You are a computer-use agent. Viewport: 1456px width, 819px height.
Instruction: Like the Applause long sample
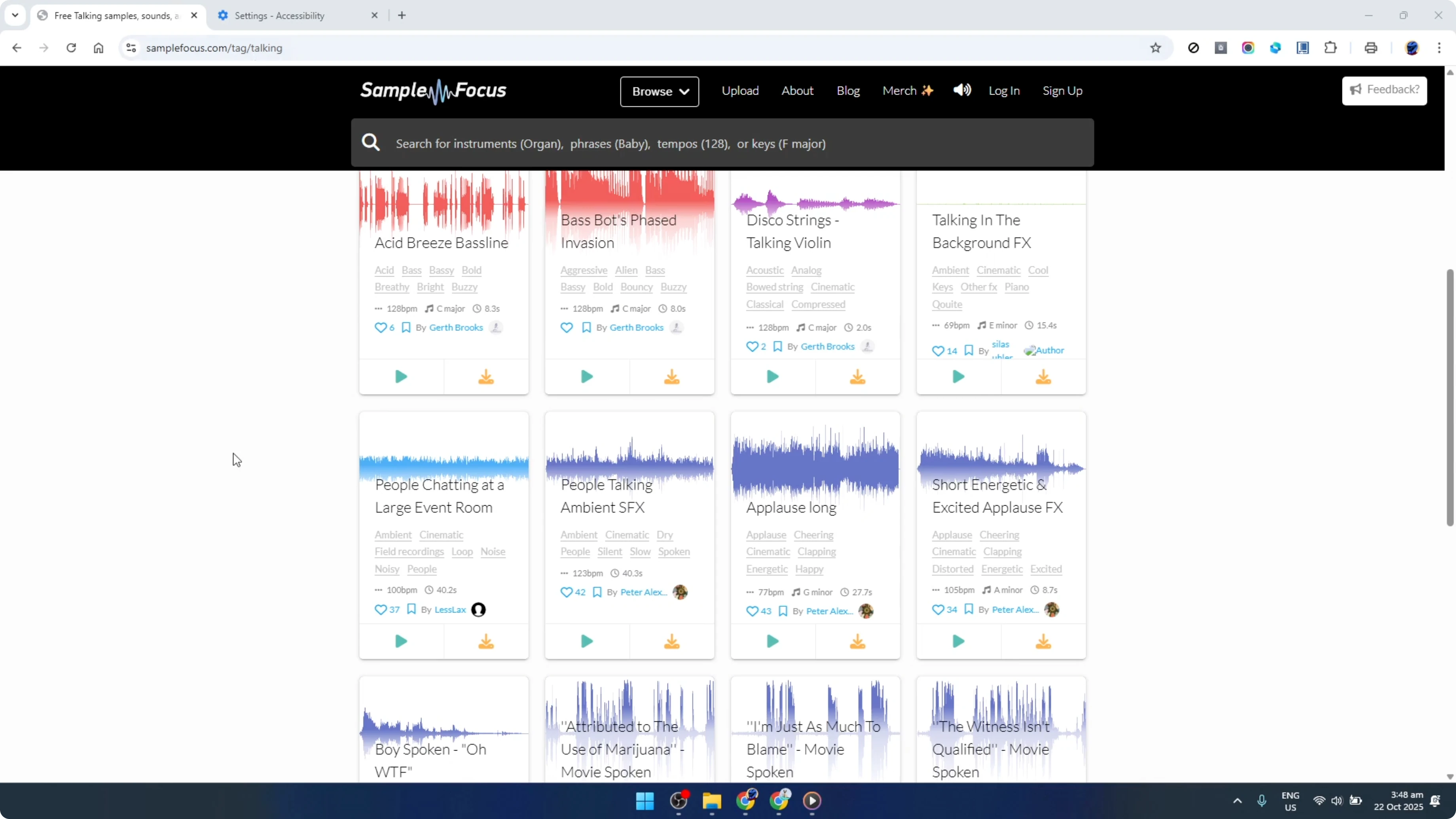[x=752, y=611]
